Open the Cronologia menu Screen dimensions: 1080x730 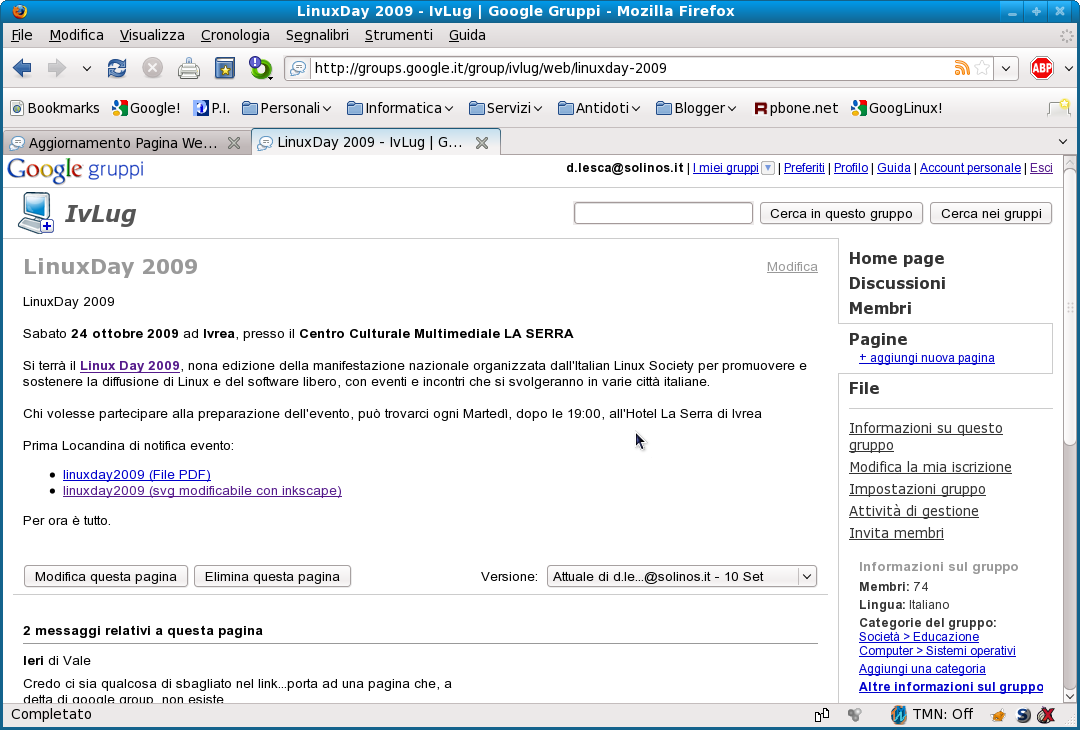point(235,35)
